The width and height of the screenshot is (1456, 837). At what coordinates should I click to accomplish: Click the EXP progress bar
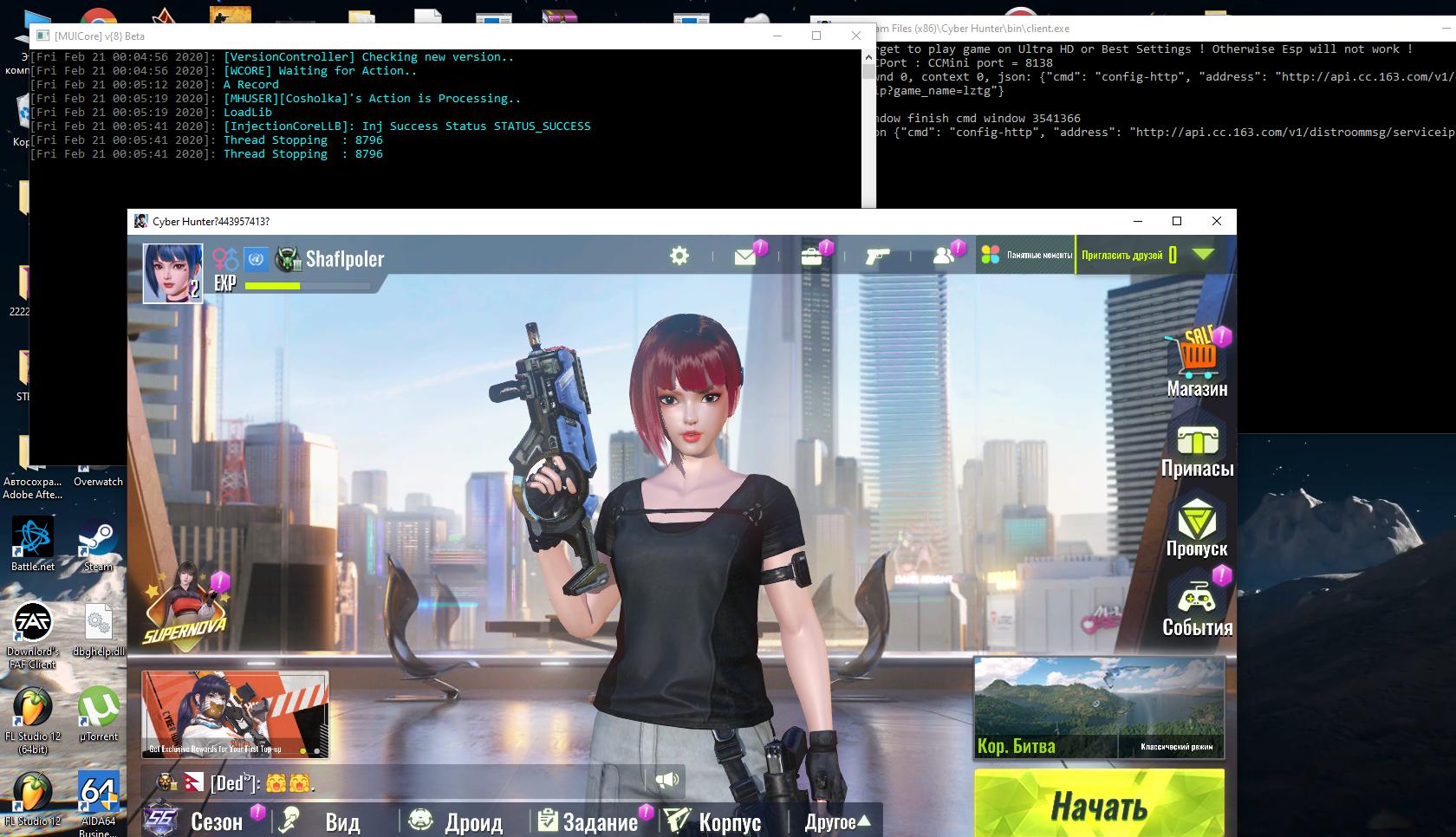click(308, 285)
